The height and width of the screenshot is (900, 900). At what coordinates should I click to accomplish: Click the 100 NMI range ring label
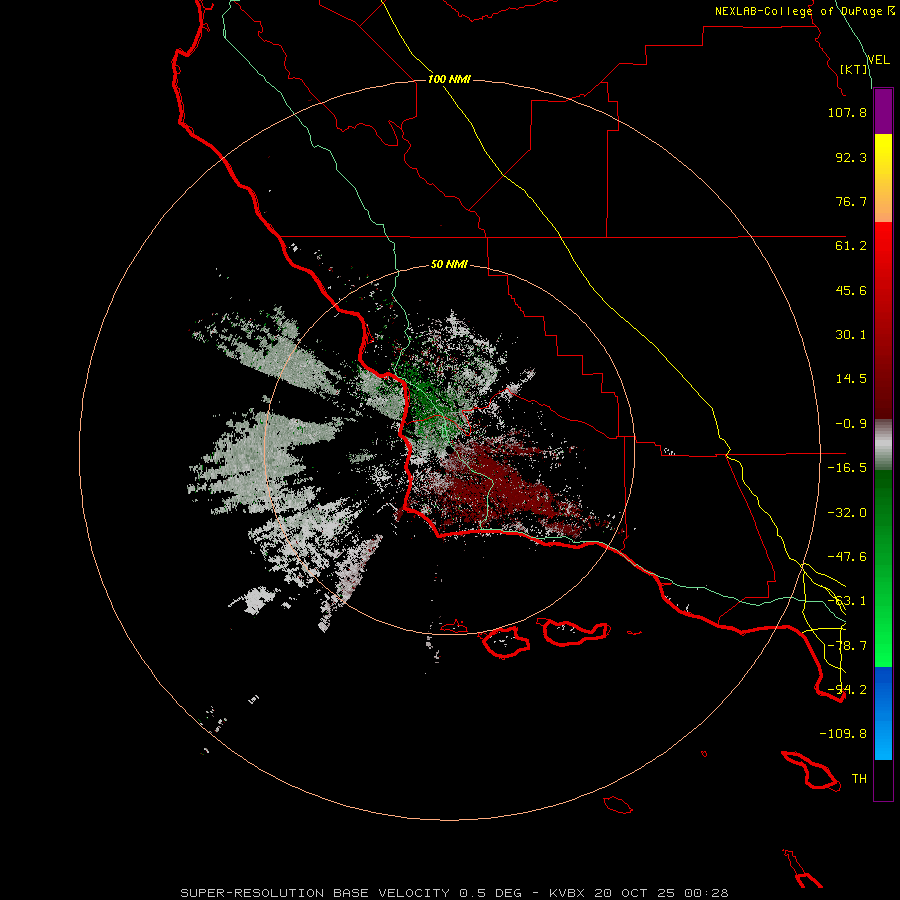pyautogui.click(x=449, y=79)
